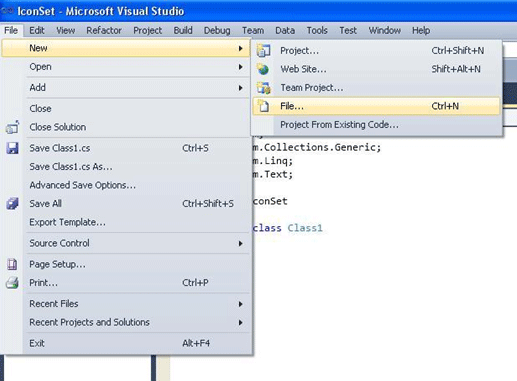Open the Tools menu
The width and height of the screenshot is (517, 381).
click(317, 30)
